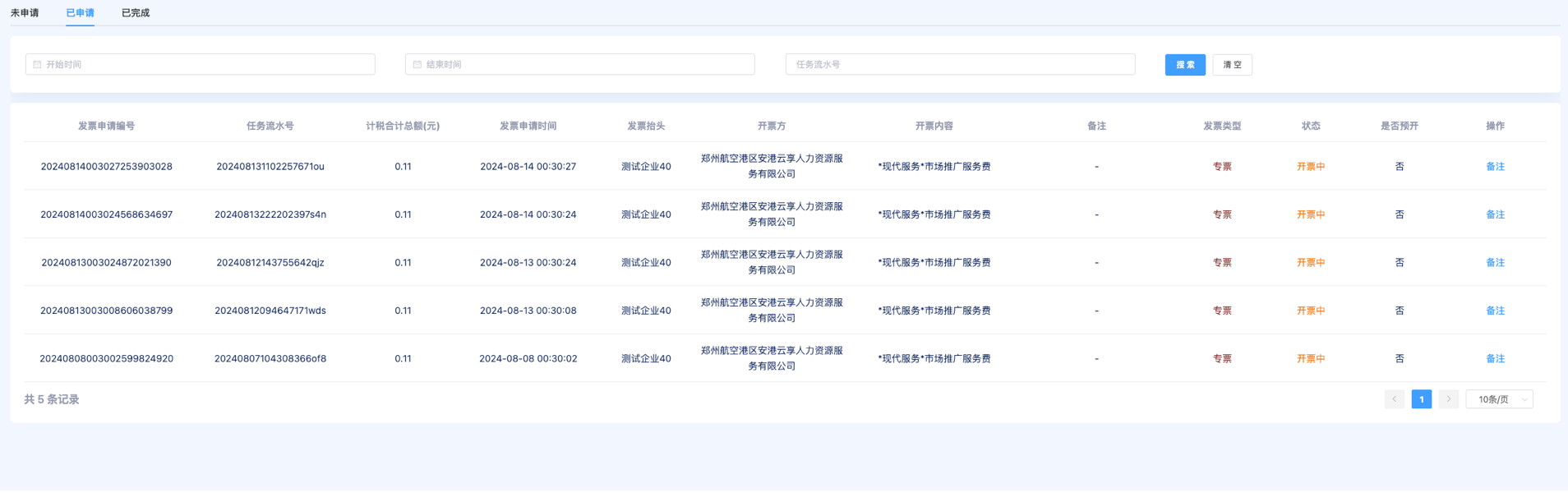The image size is (1568, 493).
Task: Go to previous page arrow in pagination
Action: coord(1394,399)
